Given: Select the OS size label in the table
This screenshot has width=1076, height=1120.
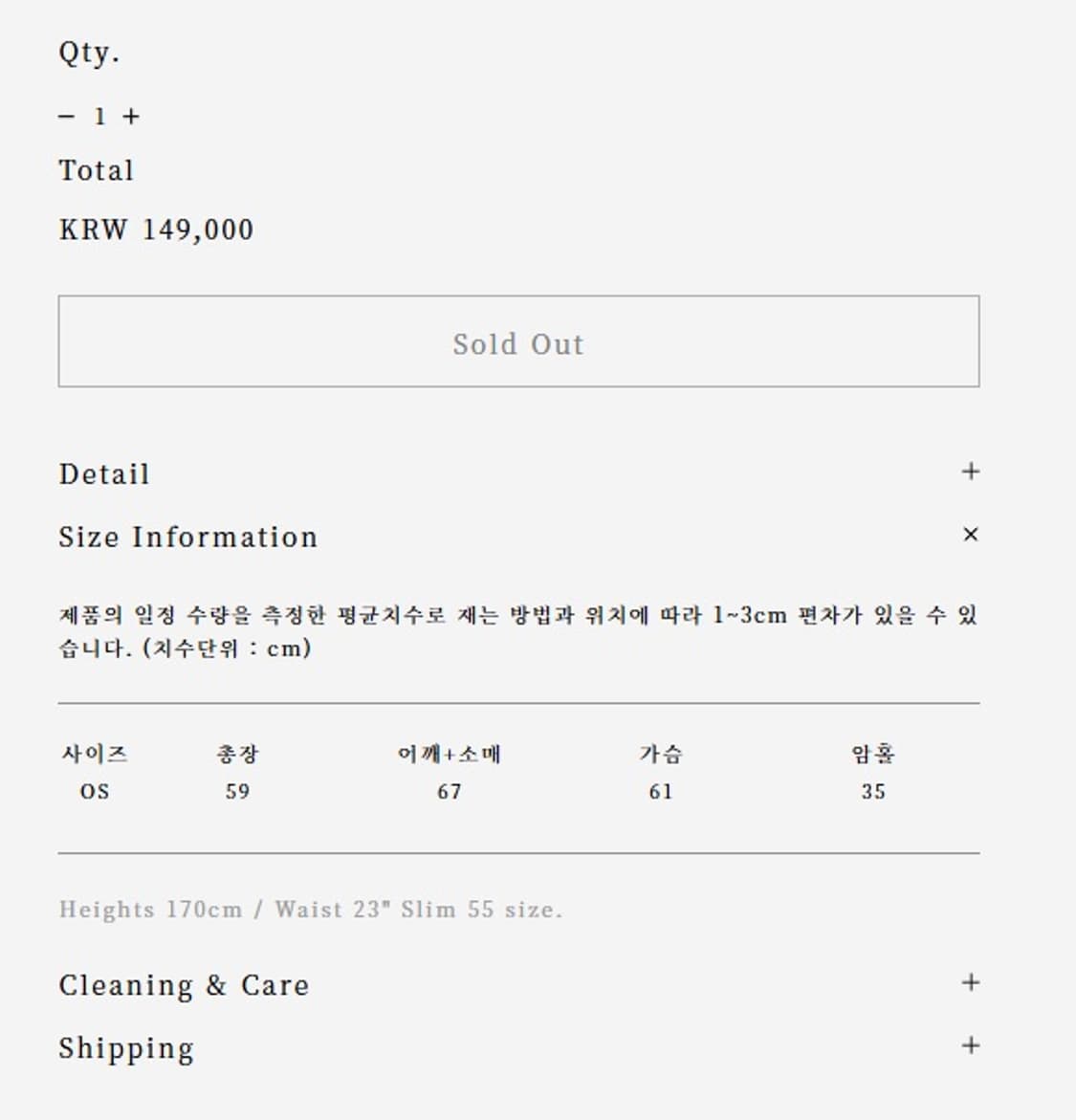Looking at the screenshot, I should (93, 791).
